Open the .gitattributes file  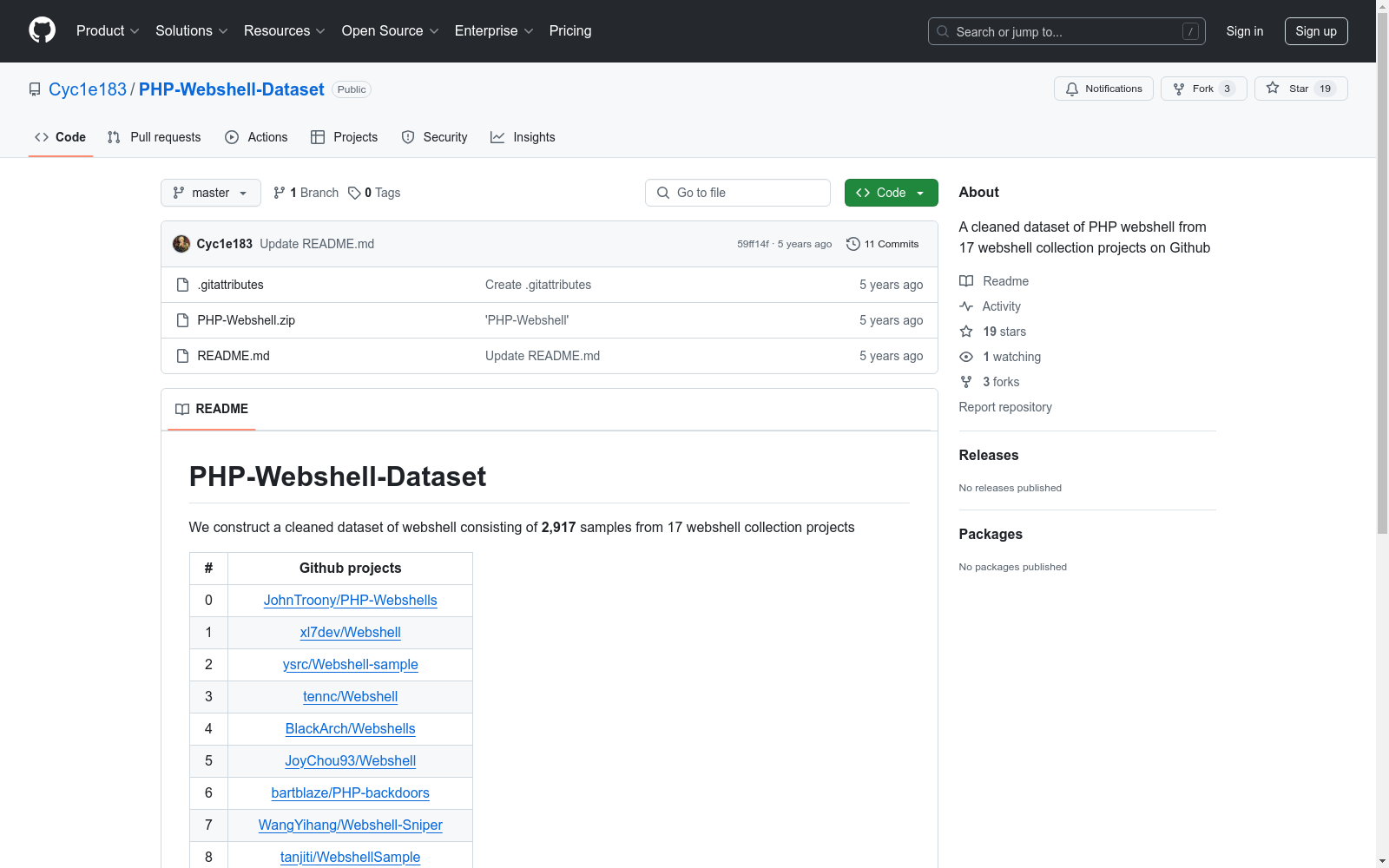click(230, 285)
